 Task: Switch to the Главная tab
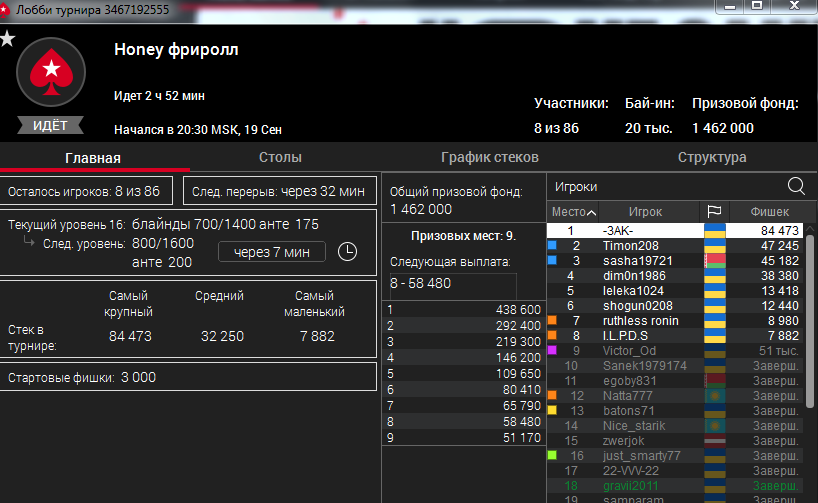click(x=93, y=158)
